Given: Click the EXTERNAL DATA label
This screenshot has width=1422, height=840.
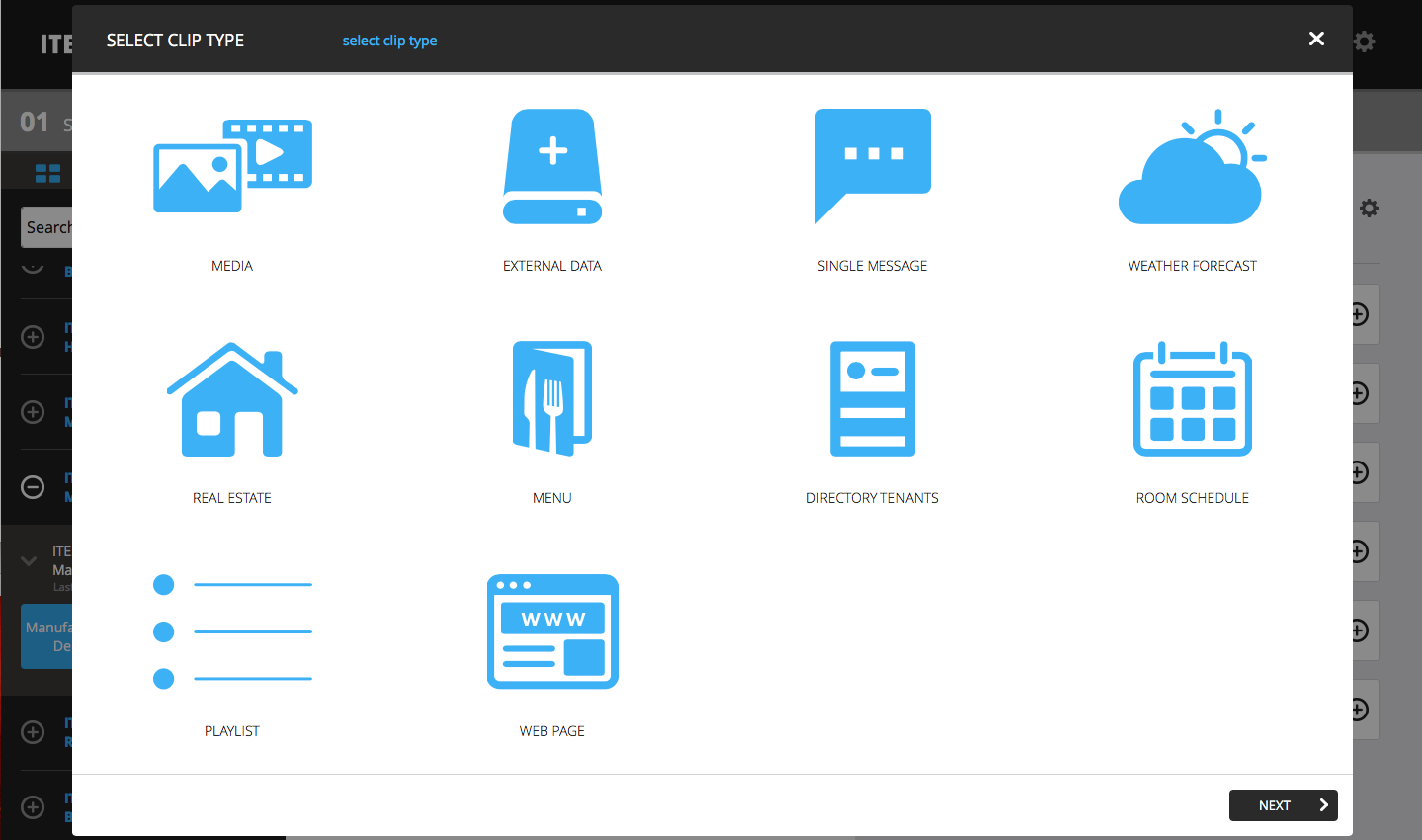Looking at the screenshot, I should (552, 266).
